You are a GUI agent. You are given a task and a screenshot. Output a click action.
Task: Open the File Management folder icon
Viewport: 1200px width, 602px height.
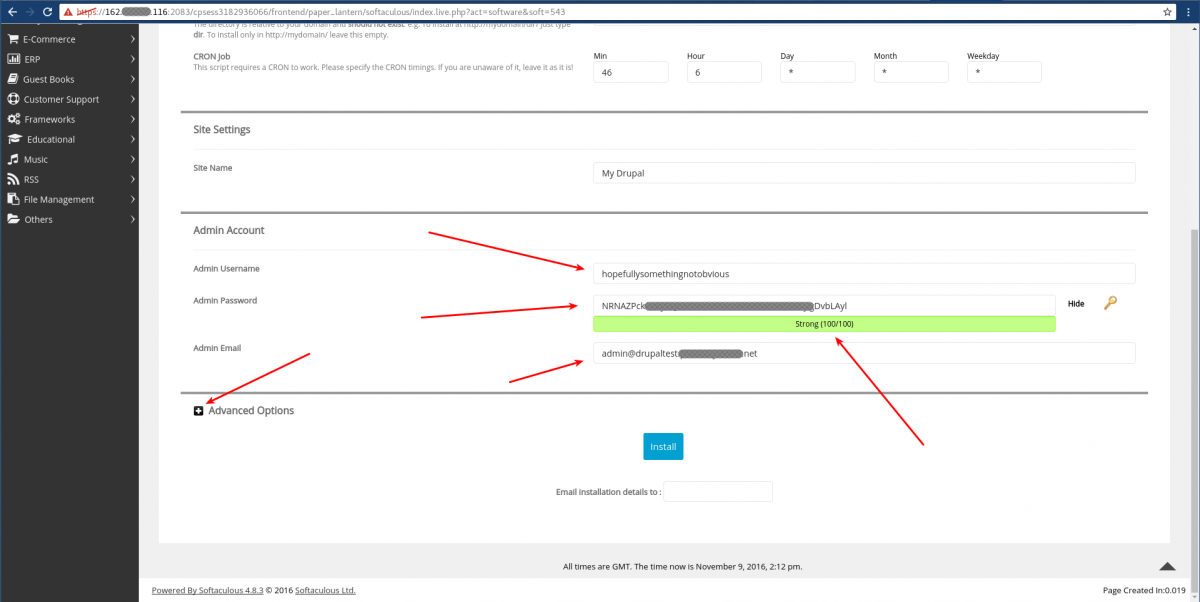pos(14,199)
